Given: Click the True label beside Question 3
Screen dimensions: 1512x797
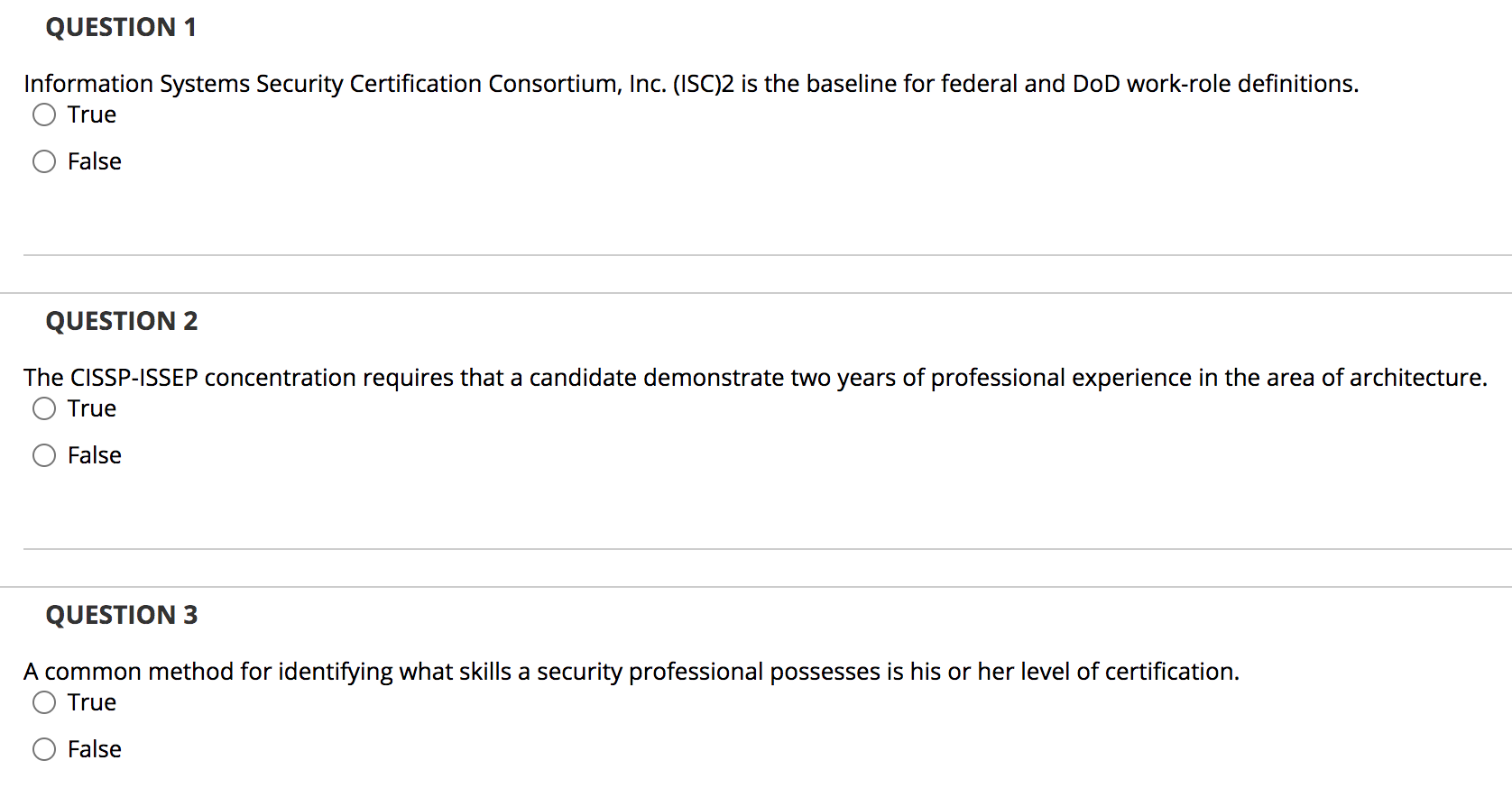Looking at the screenshot, I should [x=91, y=702].
